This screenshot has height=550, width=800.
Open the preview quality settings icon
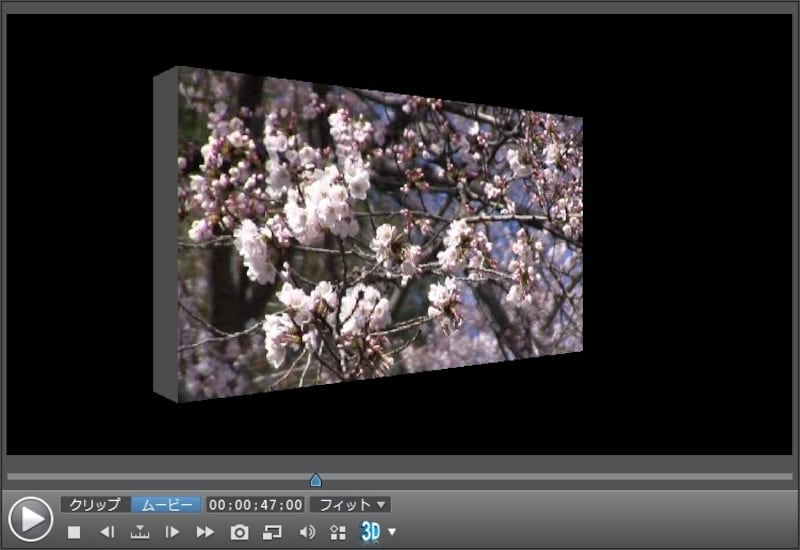(337, 532)
